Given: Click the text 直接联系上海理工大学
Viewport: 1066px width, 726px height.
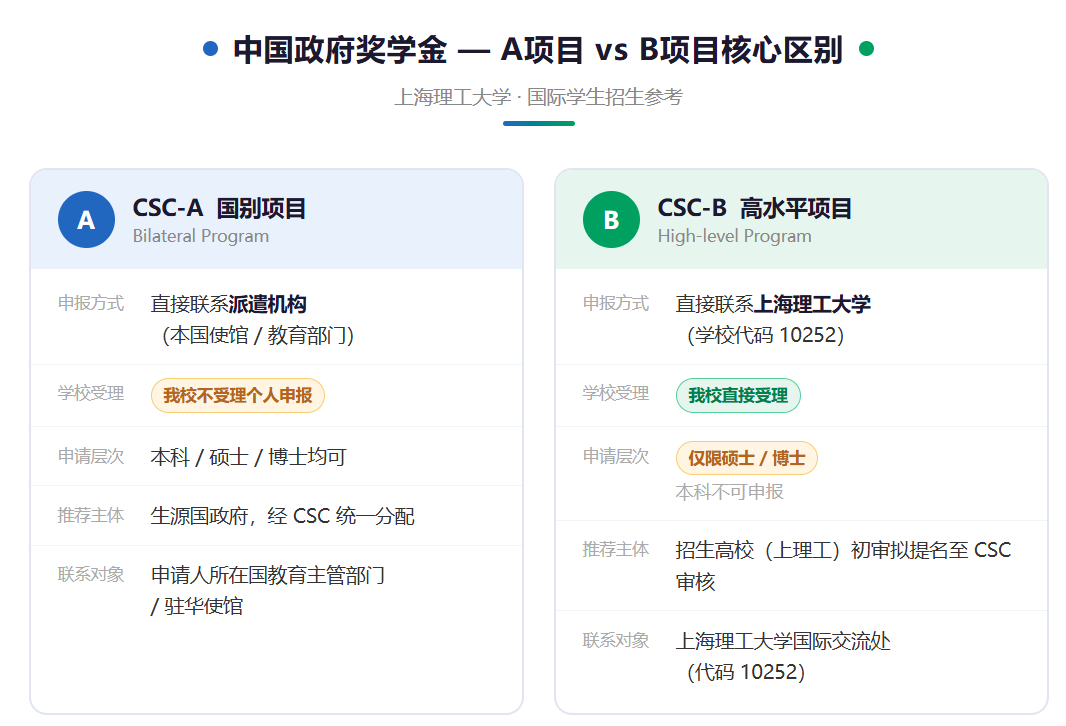Looking at the screenshot, I should [773, 304].
